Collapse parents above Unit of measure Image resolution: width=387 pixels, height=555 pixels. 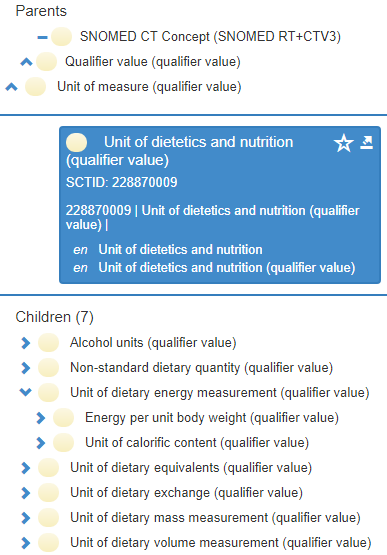tap(11, 87)
